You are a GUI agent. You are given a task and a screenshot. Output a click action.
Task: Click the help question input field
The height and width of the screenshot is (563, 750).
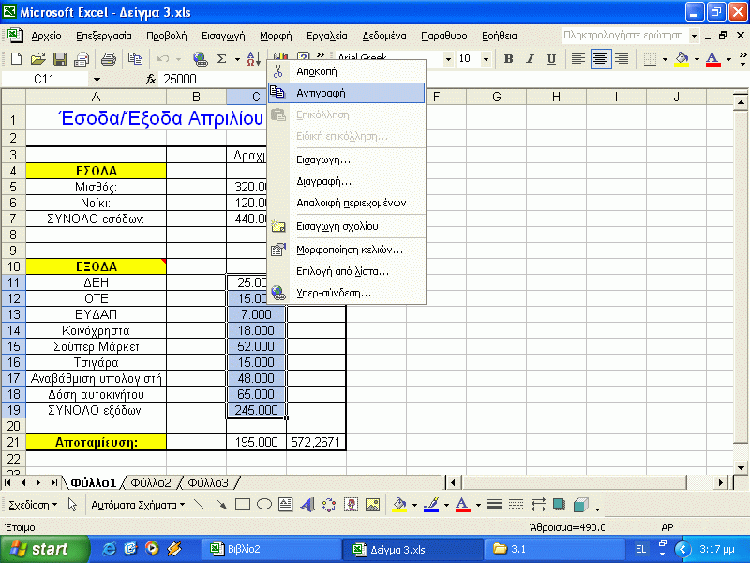coord(624,35)
